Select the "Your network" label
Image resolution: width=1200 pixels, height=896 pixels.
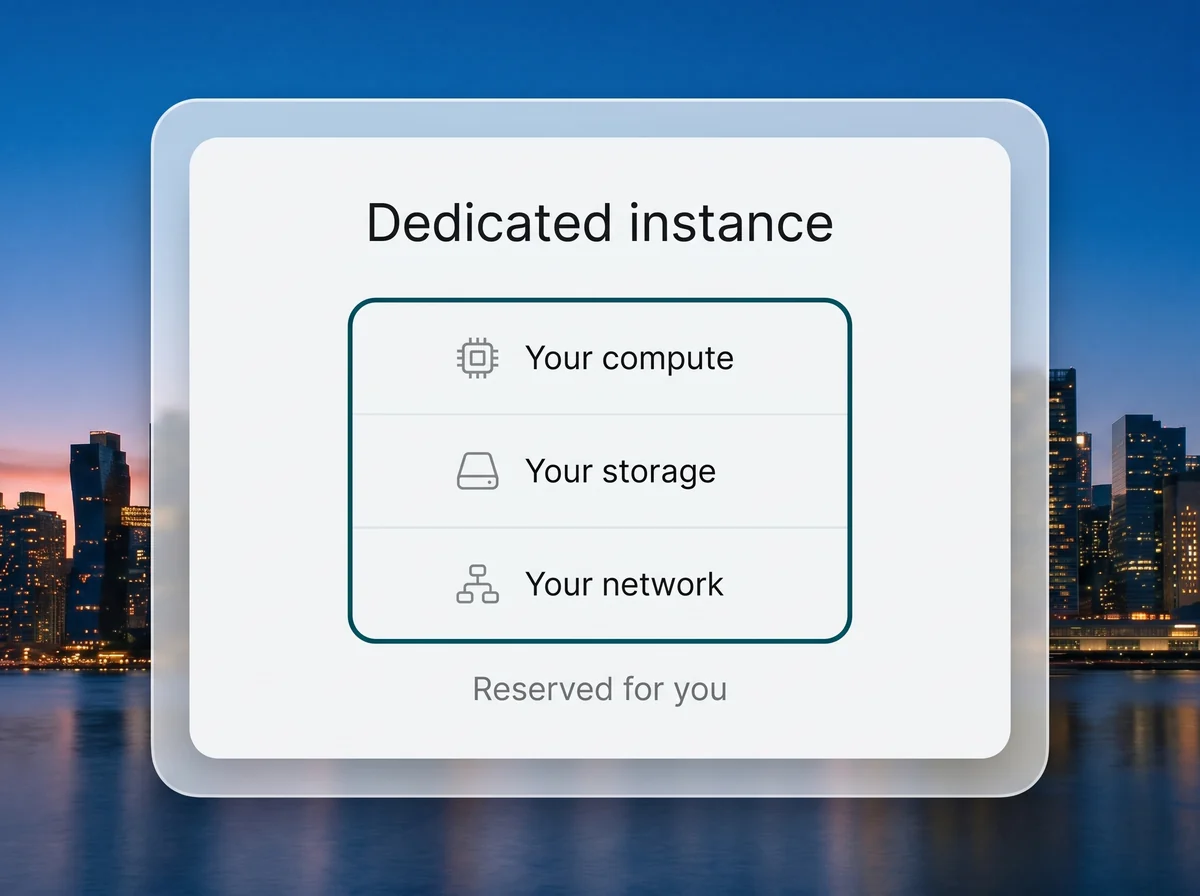(x=624, y=584)
